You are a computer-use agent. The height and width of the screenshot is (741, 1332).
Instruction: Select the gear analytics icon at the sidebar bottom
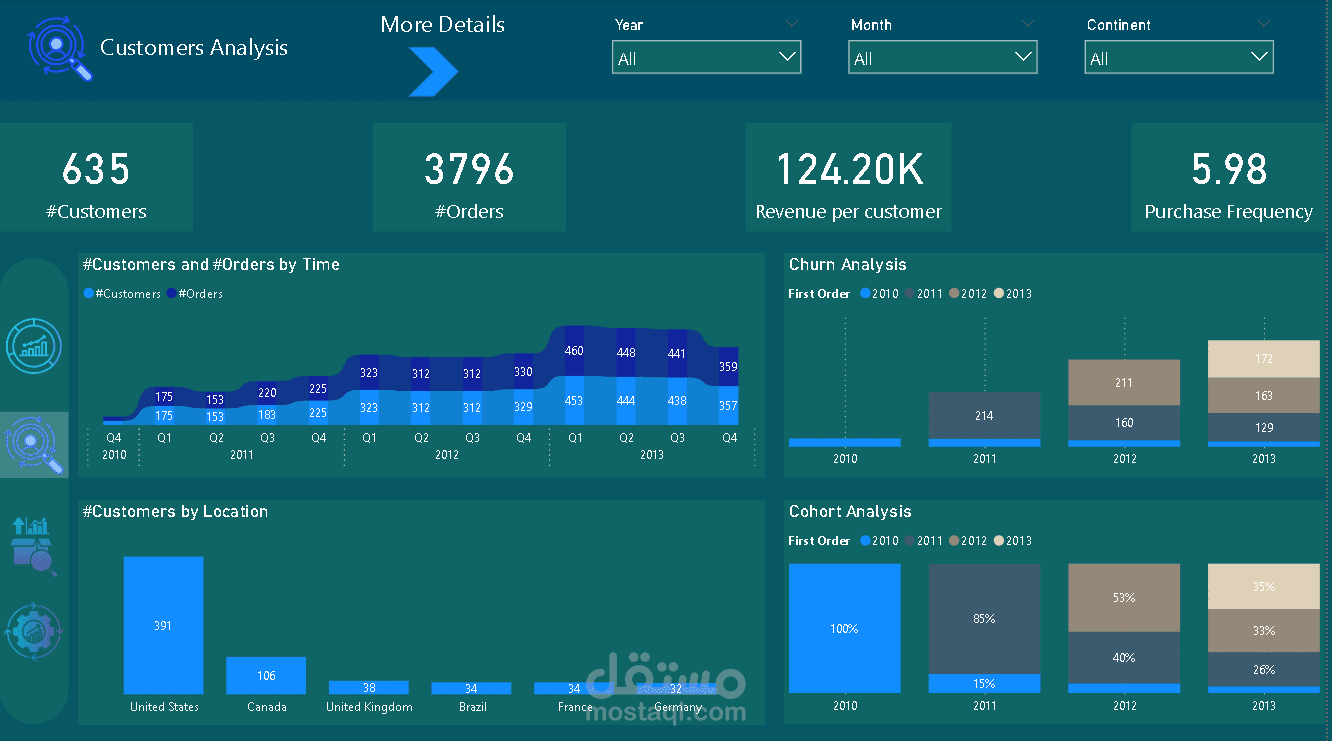click(34, 630)
